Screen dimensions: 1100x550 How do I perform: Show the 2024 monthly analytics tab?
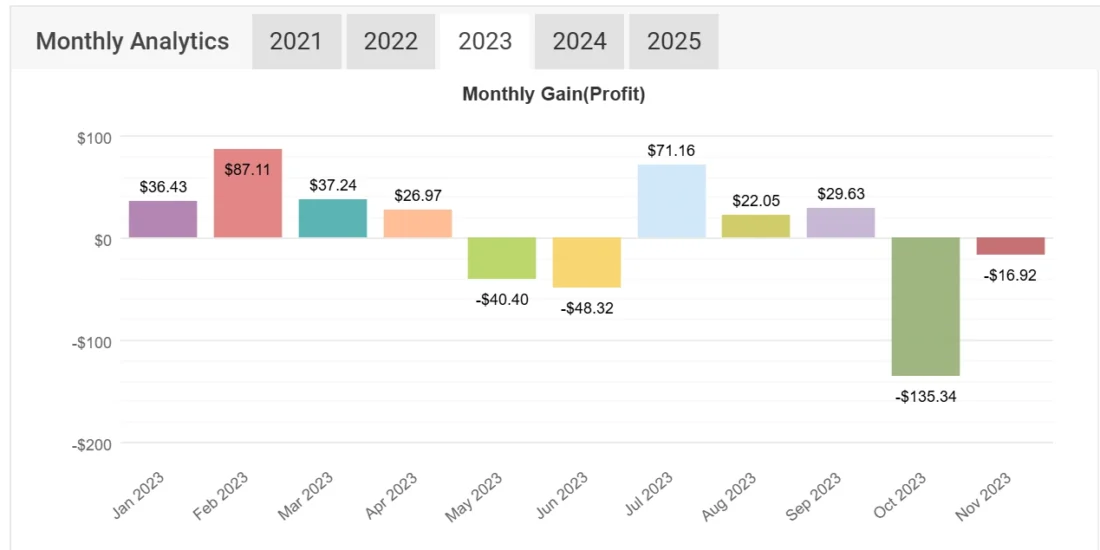[x=580, y=41]
